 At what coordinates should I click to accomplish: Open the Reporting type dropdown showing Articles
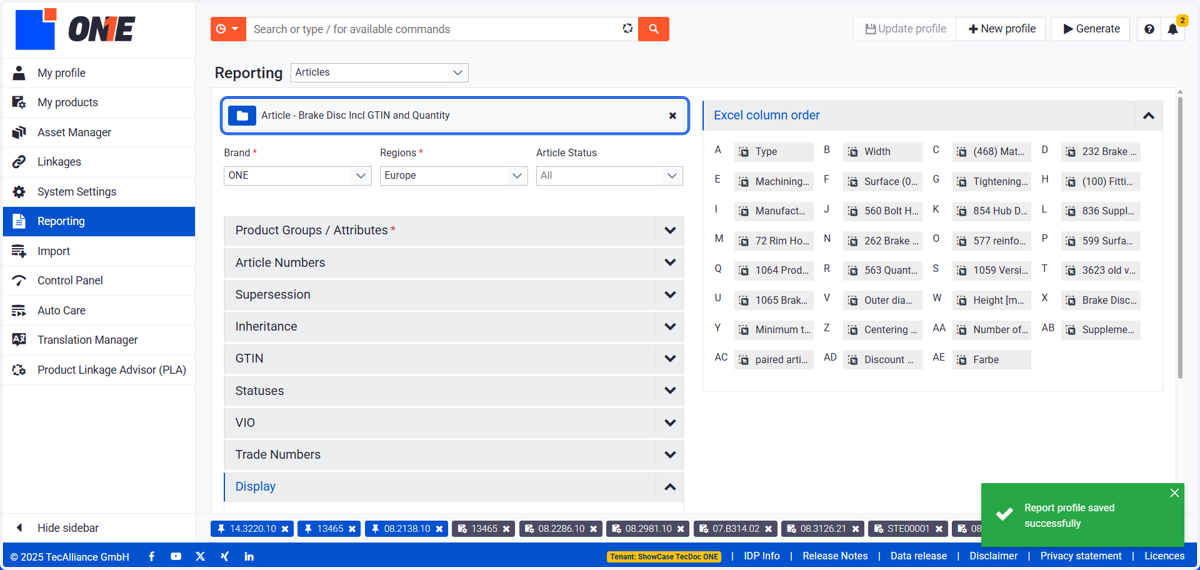(x=379, y=72)
